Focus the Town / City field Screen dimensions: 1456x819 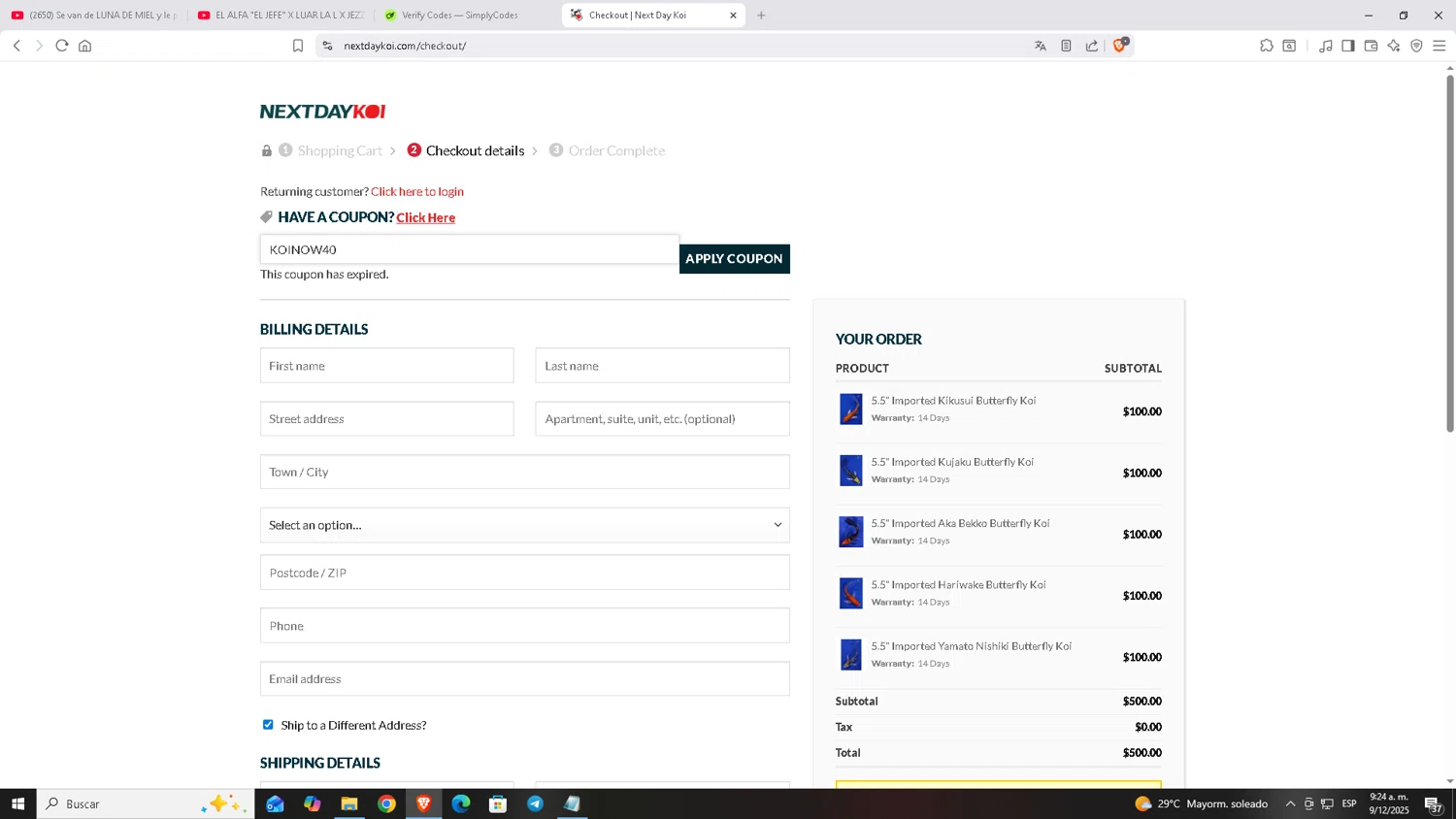point(525,472)
